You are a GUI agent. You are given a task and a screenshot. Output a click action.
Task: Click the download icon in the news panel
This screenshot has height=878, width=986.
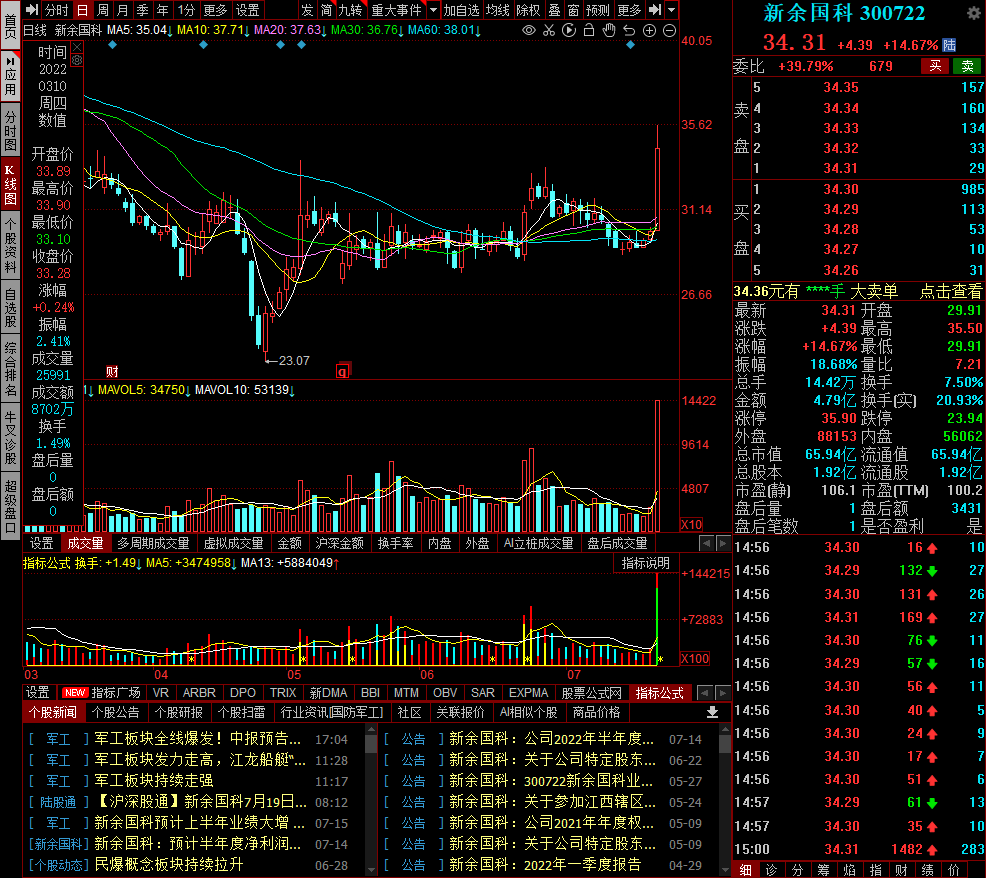(x=712, y=712)
